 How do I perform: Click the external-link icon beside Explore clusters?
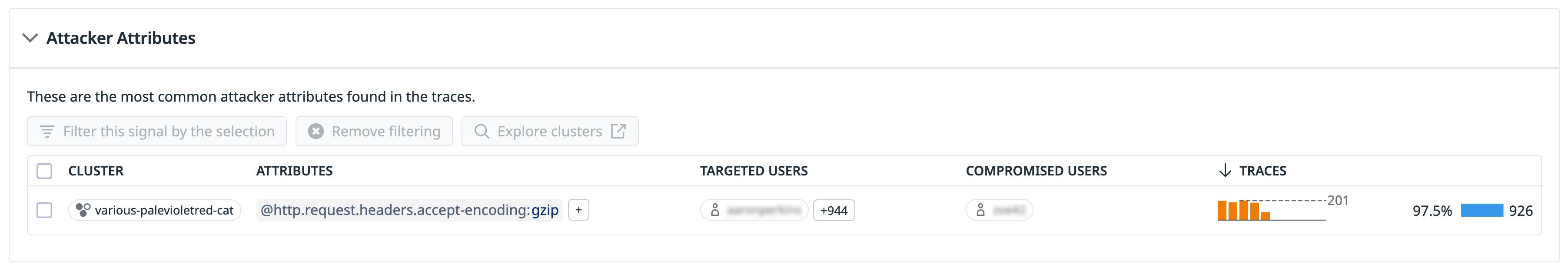click(x=620, y=131)
